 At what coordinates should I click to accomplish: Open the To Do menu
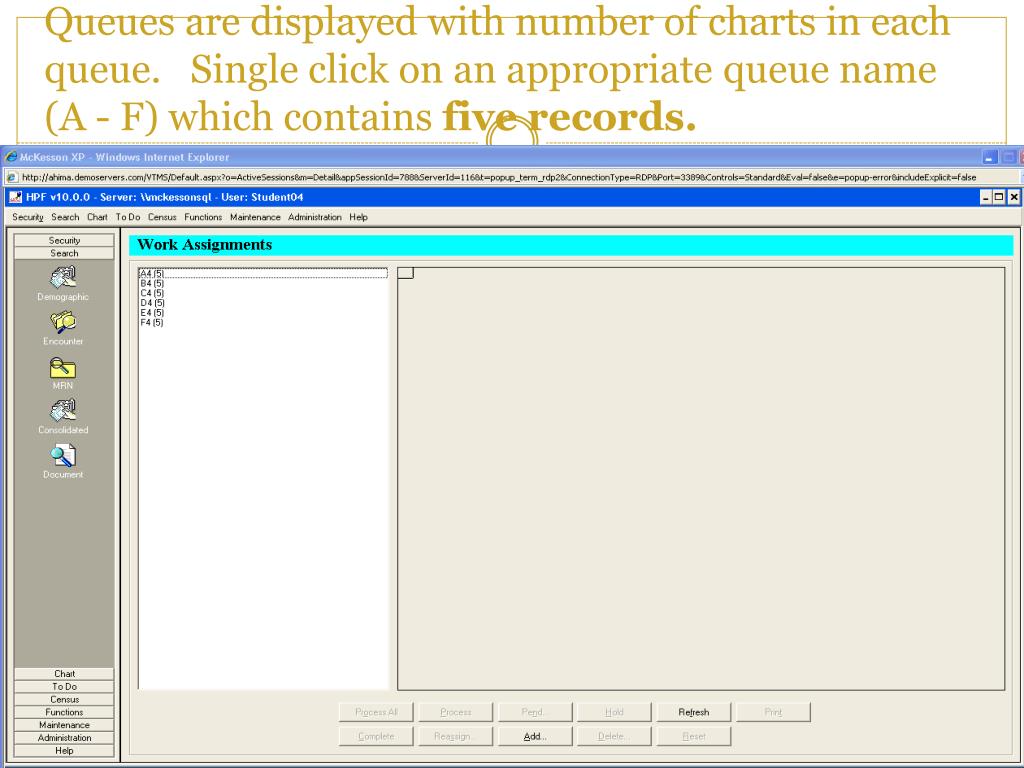pyautogui.click(x=128, y=217)
